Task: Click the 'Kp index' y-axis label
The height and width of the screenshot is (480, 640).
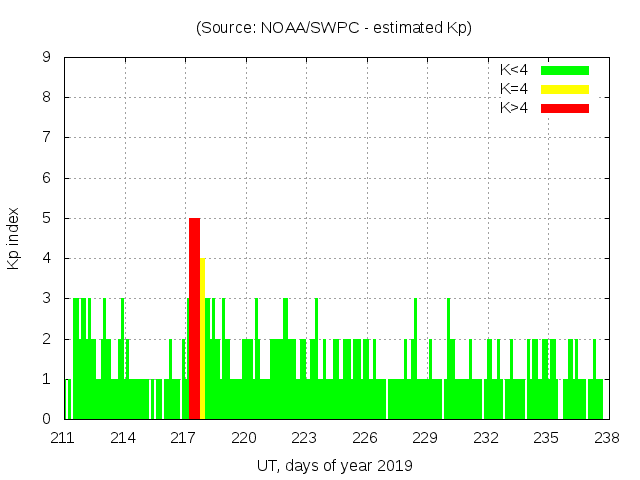Action: (x=14, y=238)
